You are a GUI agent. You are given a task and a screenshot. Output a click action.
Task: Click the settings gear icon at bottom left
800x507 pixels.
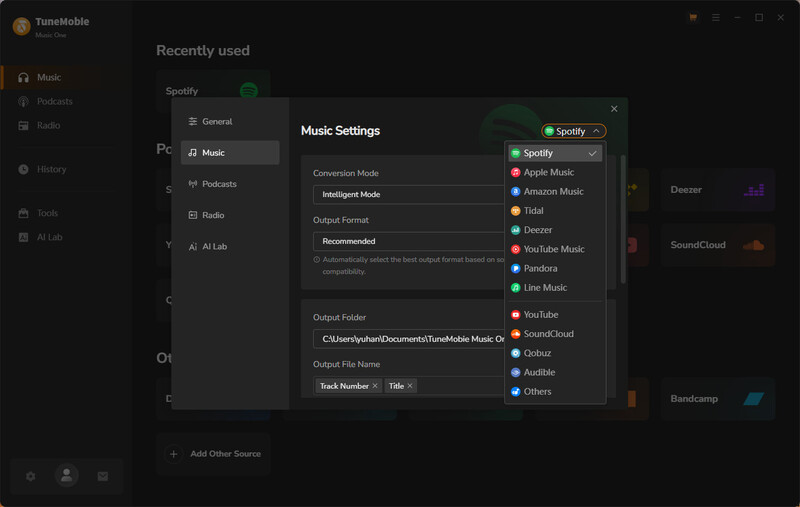[30, 477]
